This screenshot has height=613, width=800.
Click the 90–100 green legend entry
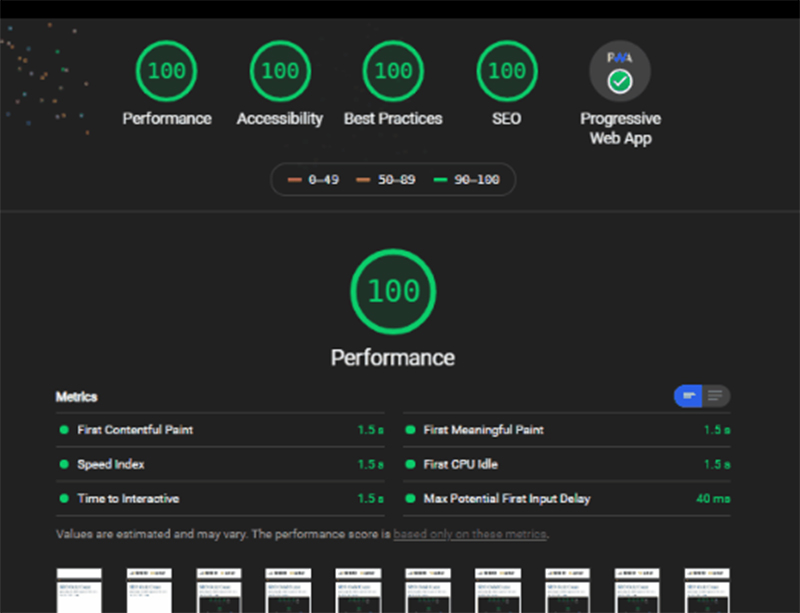pyautogui.click(x=467, y=180)
